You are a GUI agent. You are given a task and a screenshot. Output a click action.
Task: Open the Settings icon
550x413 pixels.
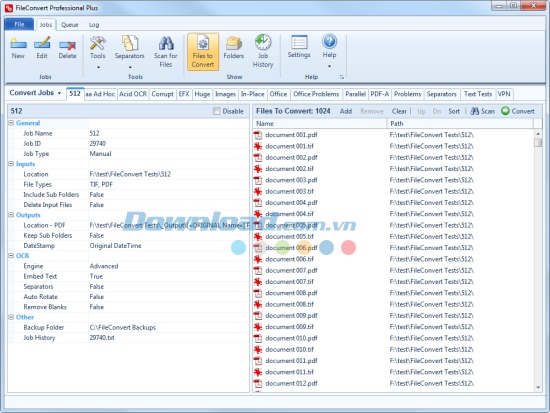click(x=299, y=42)
